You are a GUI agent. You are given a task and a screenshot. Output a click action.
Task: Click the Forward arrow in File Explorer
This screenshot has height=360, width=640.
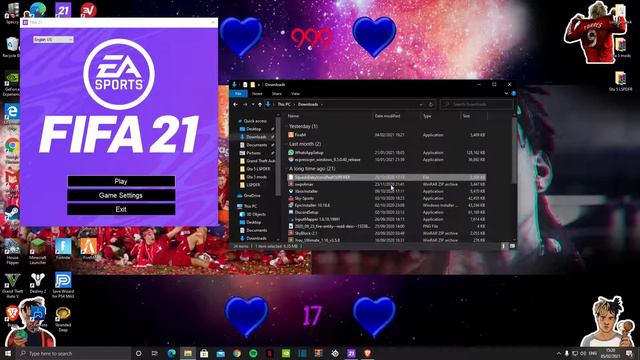point(245,104)
